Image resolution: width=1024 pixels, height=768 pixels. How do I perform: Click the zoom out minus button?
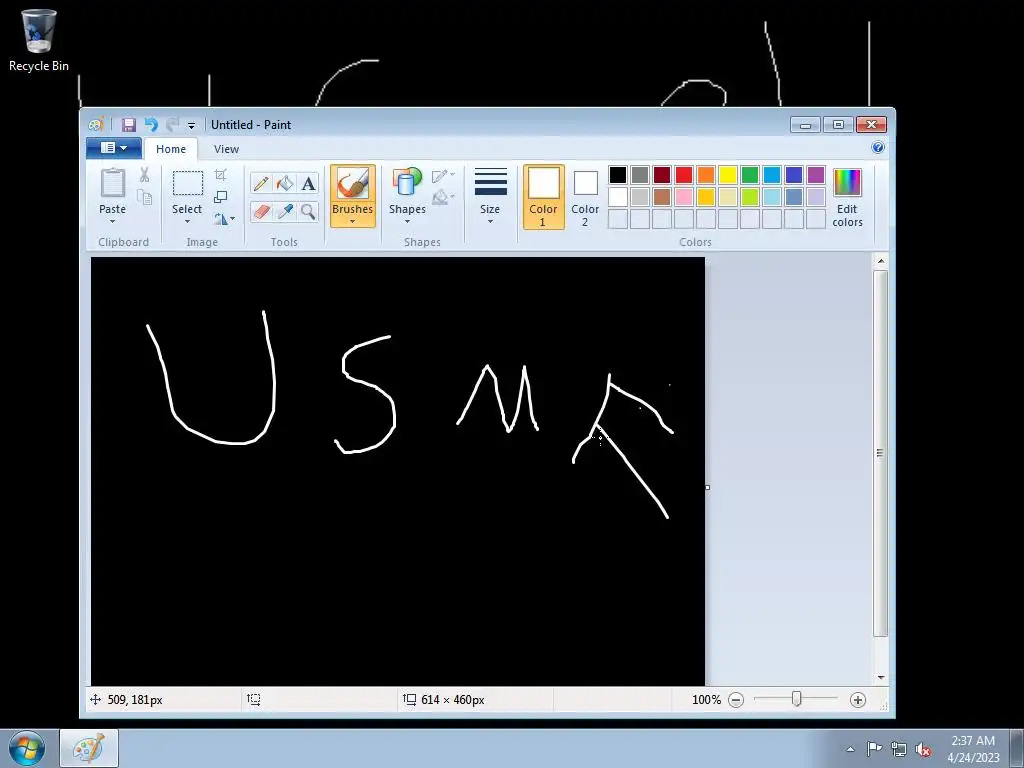[x=736, y=700]
